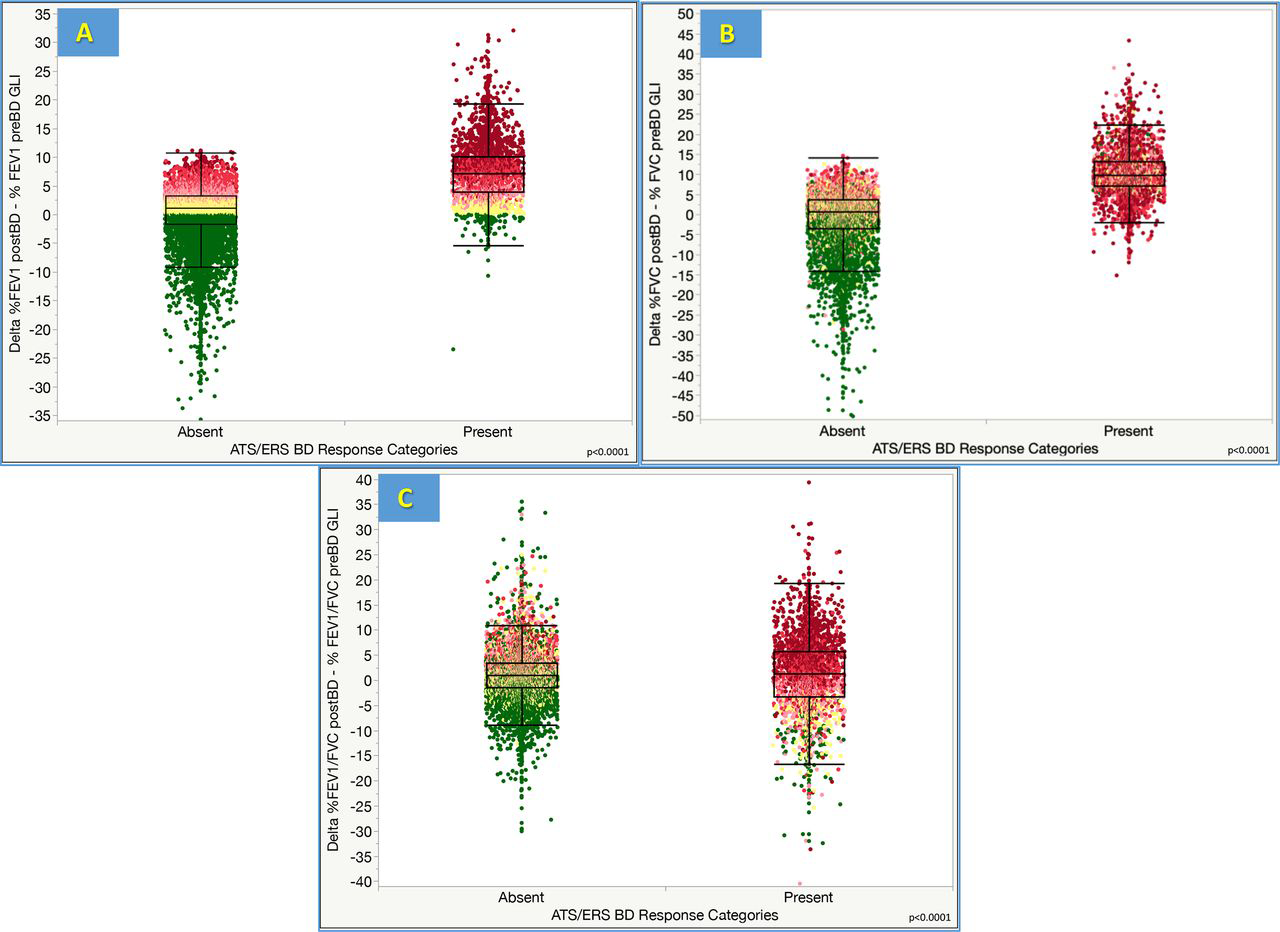The image size is (1280, 932).
Task: Select the 'Present' category label in panel C
Action: (808, 897)
